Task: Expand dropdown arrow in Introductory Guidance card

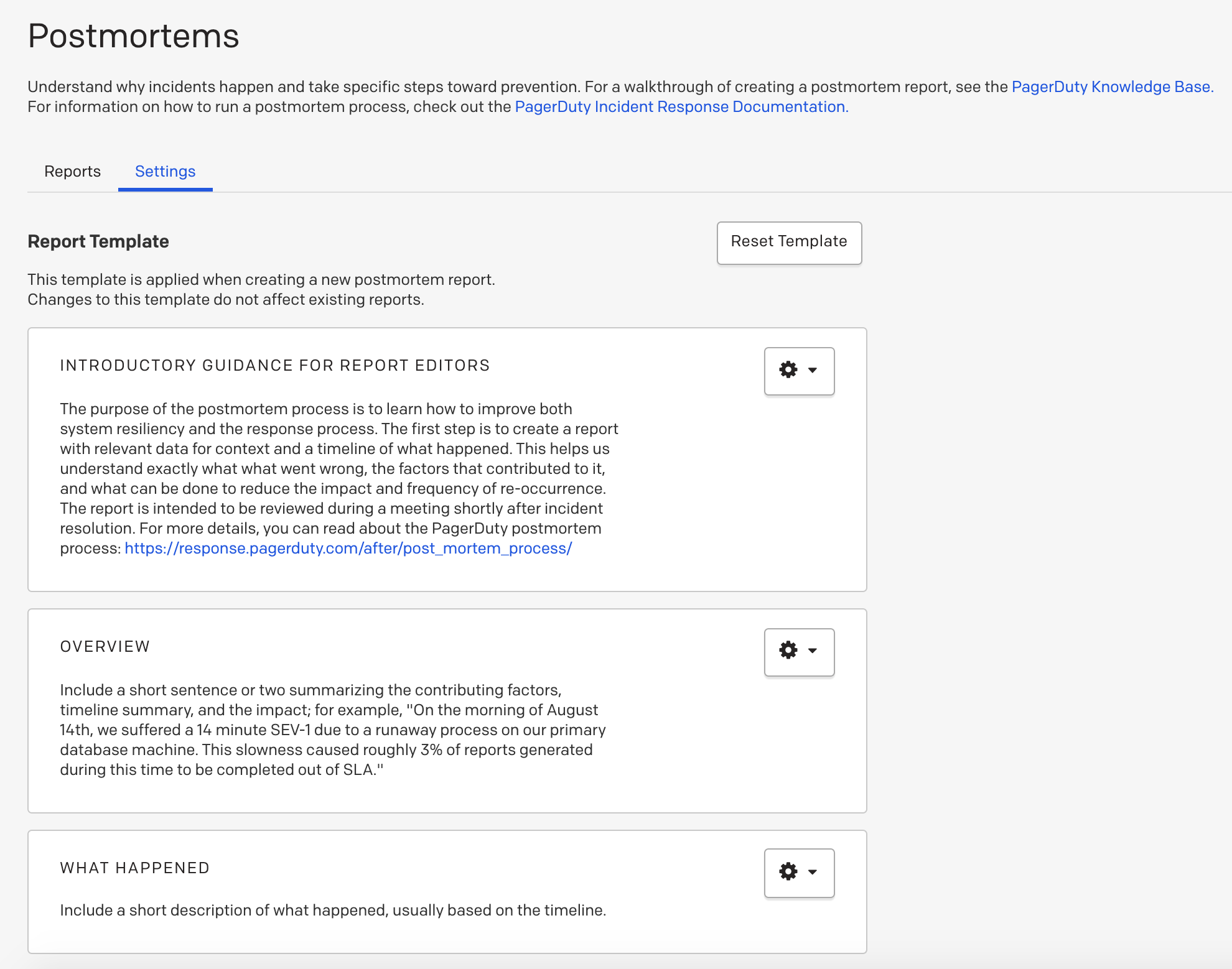Action: 813,371
